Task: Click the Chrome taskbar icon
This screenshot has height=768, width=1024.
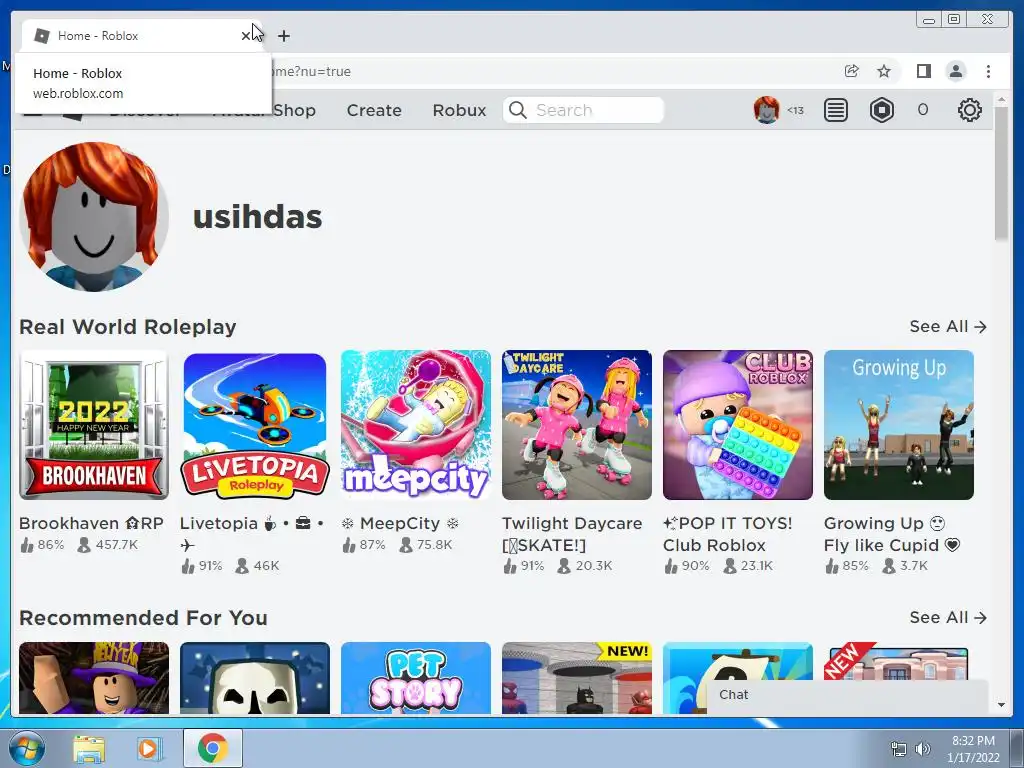Action: (213, 748)
